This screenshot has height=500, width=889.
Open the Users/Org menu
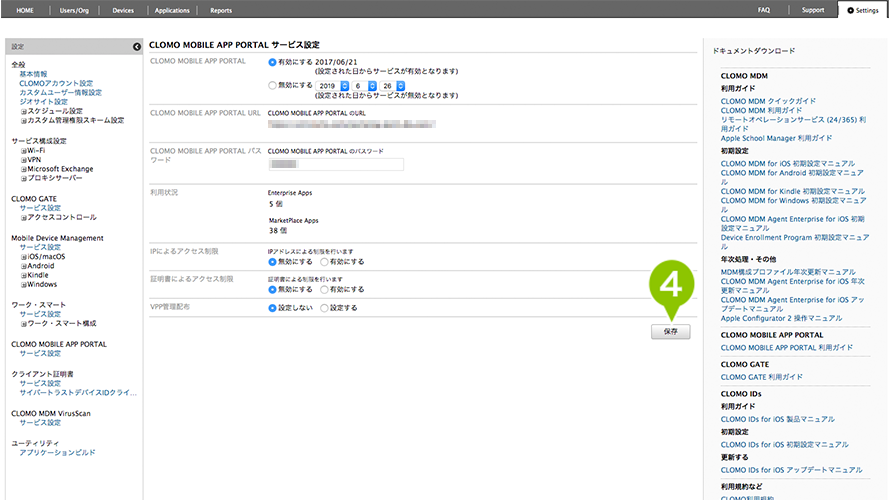(x=74, y=10)
